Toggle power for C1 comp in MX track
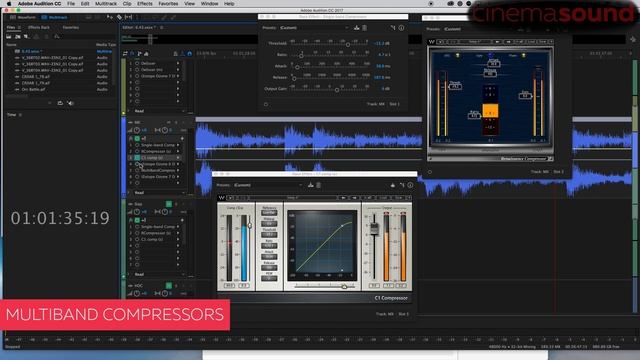The height and width of the screenshot is (360, 640). click(x=137, y=158)
